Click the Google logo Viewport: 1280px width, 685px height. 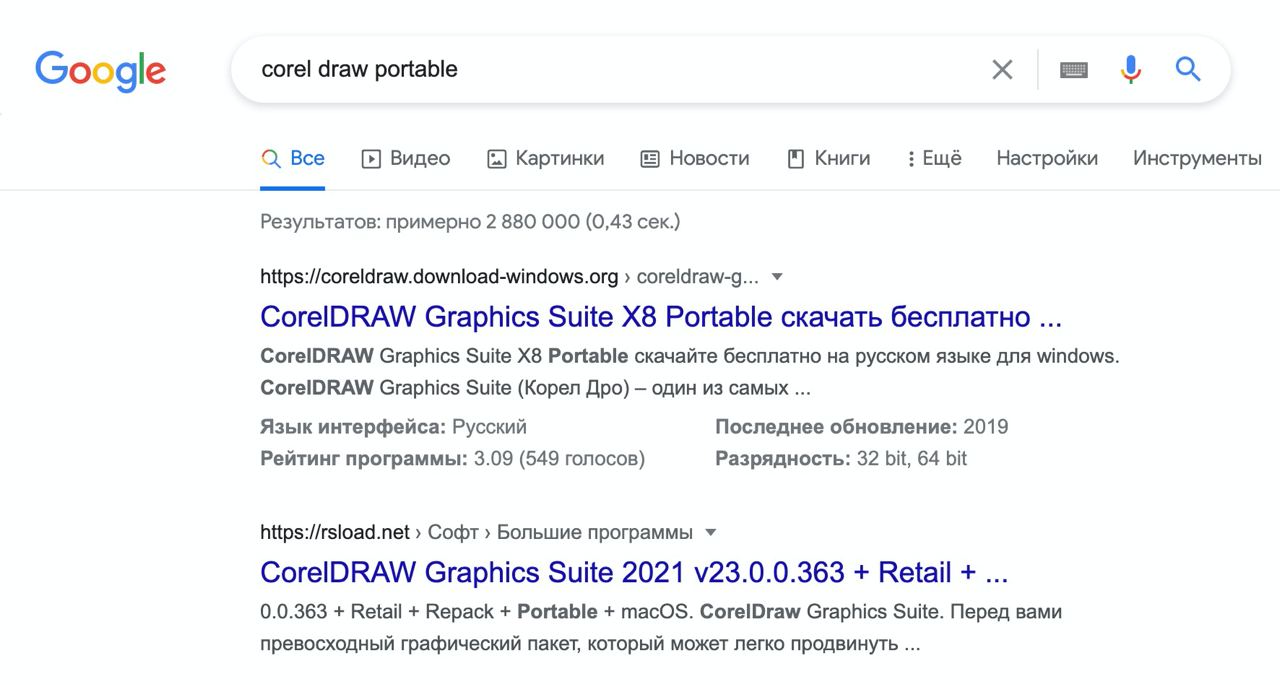[x=100, y=70]
